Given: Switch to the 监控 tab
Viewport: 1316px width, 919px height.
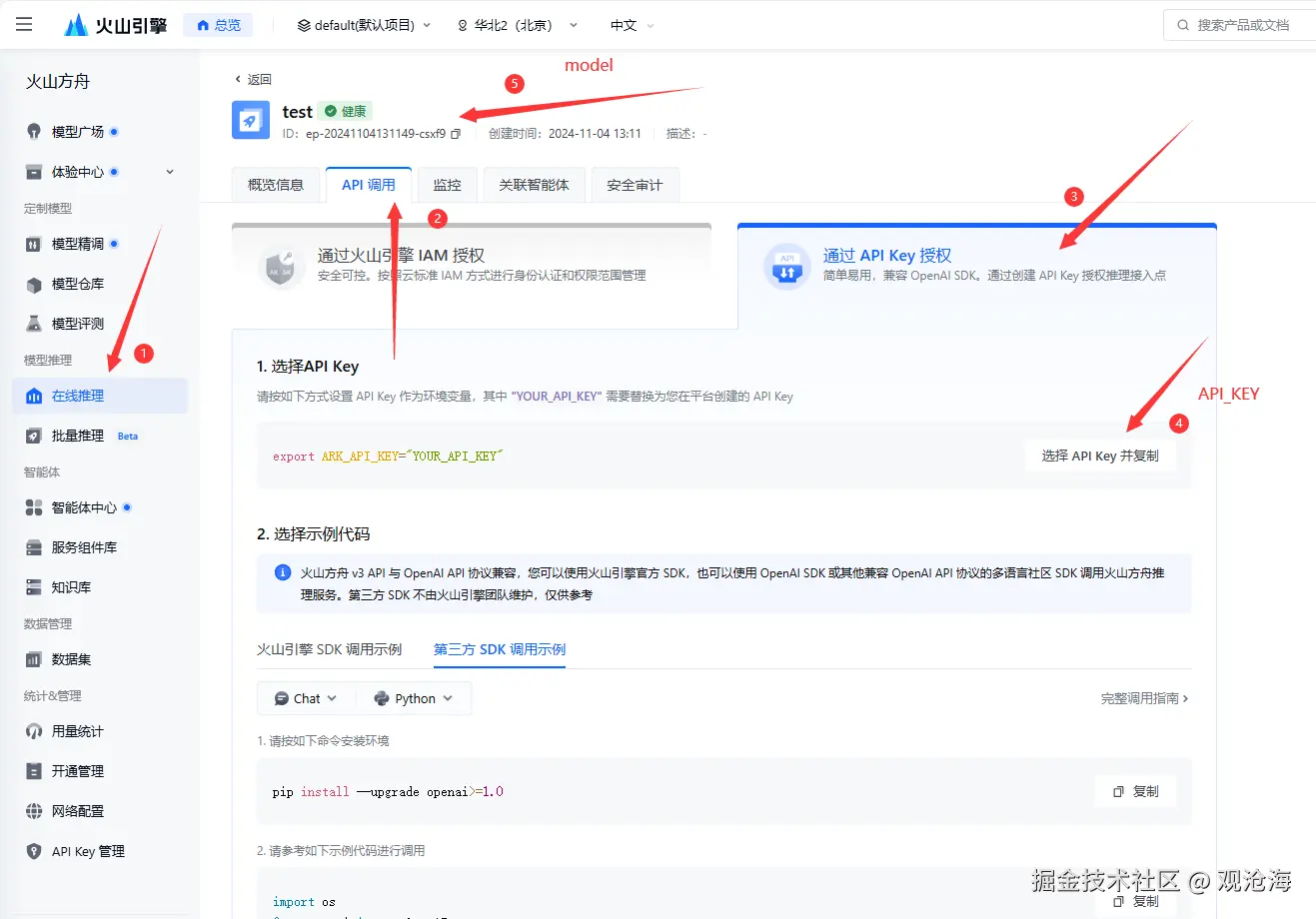Looking at the screenshot, I should click(x=448, y=185).
